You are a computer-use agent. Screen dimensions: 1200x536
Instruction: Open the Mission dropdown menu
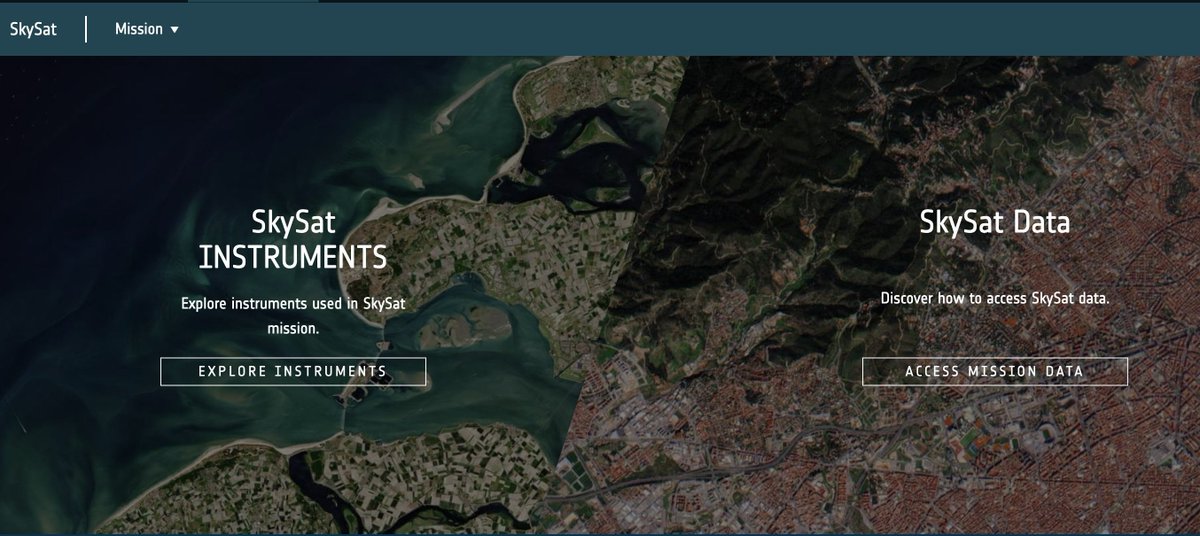147,29
